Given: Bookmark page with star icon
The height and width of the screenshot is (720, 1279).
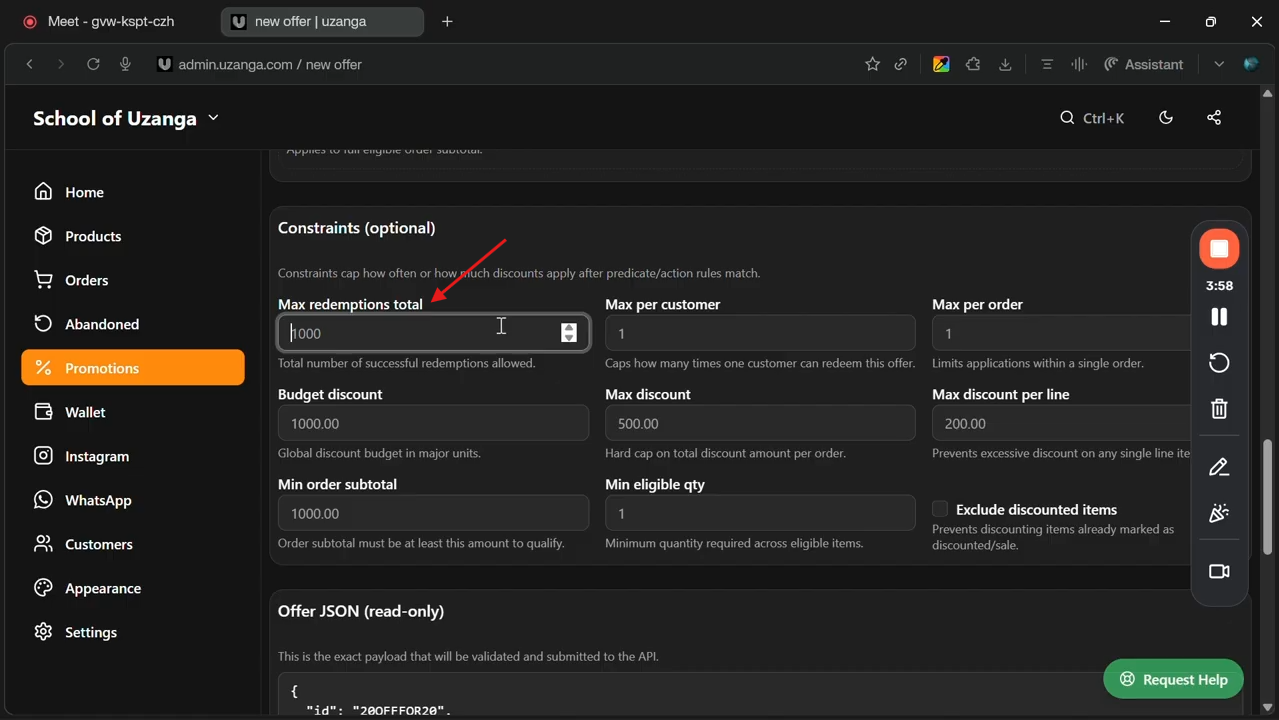Looking at the screenshot, I should [872, 64].
